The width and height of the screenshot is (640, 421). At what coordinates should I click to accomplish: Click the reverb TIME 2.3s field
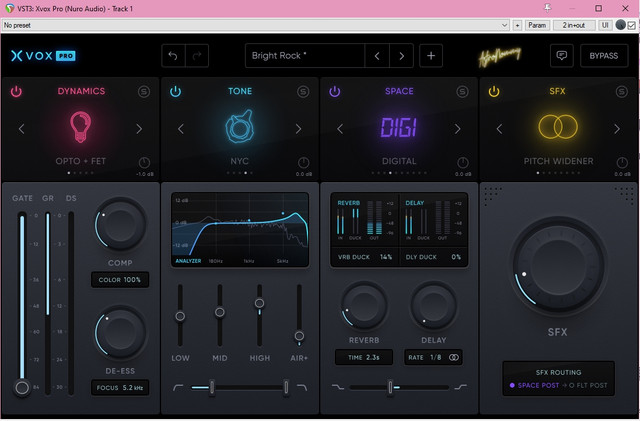tap(364, 357)
